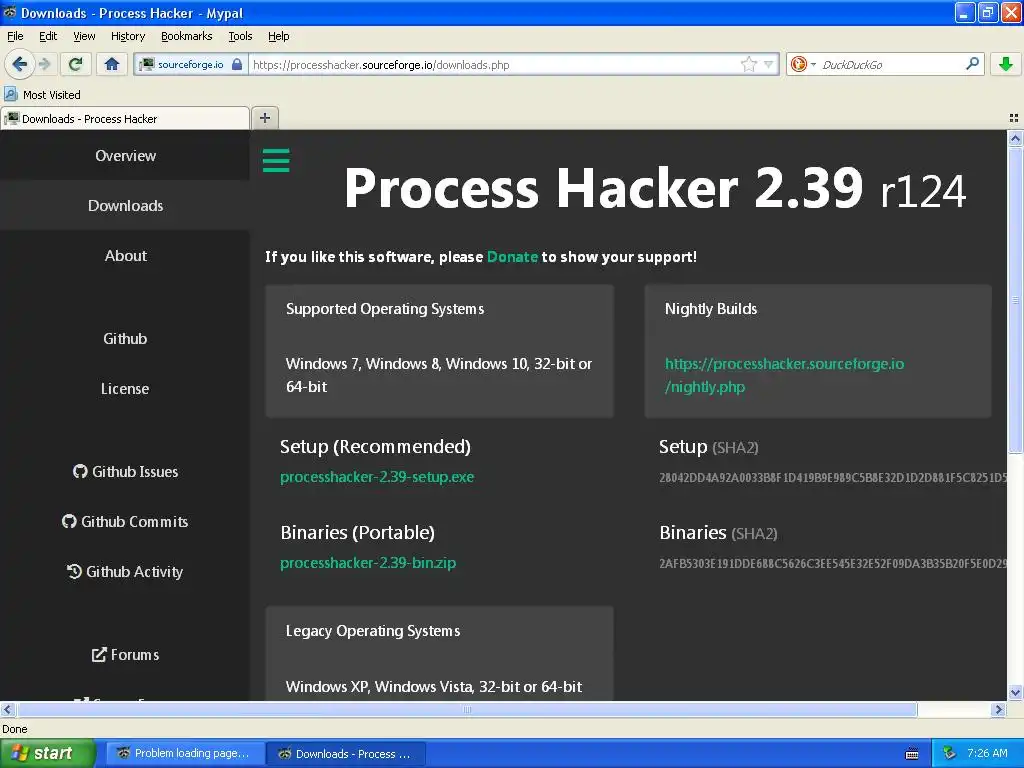The image size is (1024, 768).
Task: Click into the DuckDuckGo search box
Action: tap(891, 65)
